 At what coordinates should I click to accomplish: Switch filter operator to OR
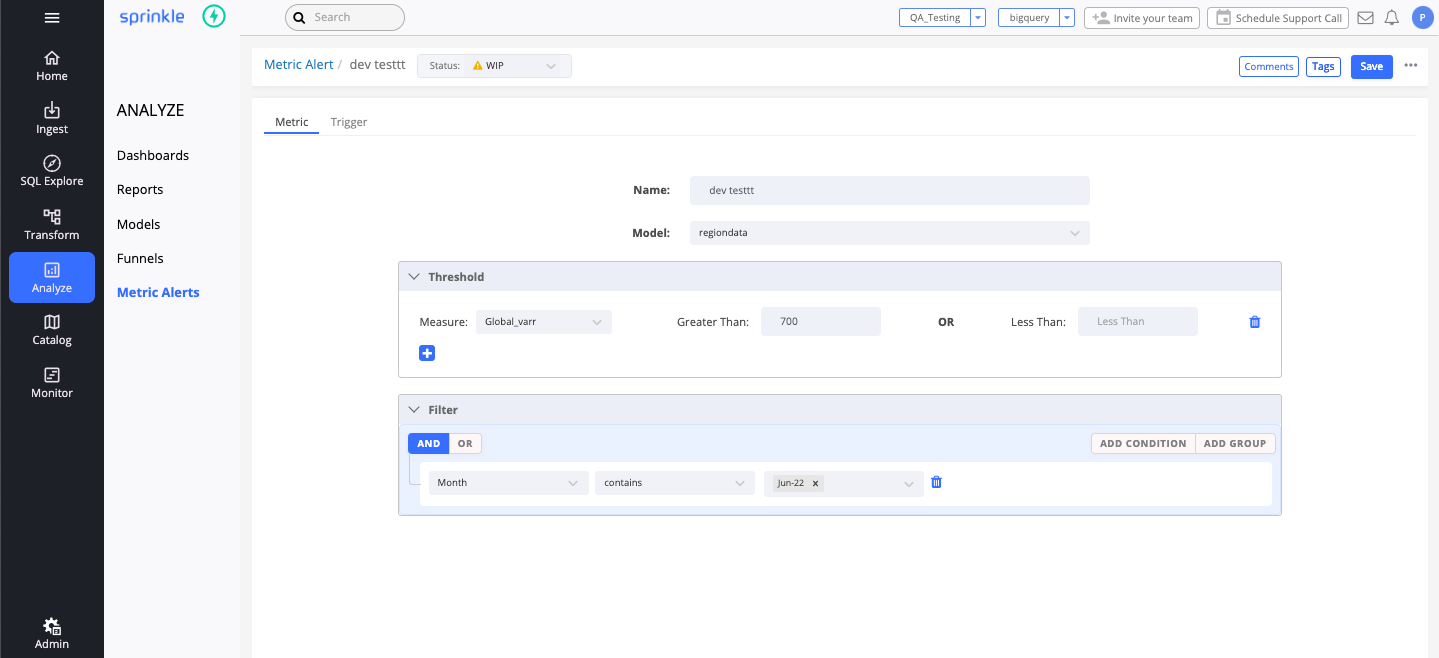(465, 443)
